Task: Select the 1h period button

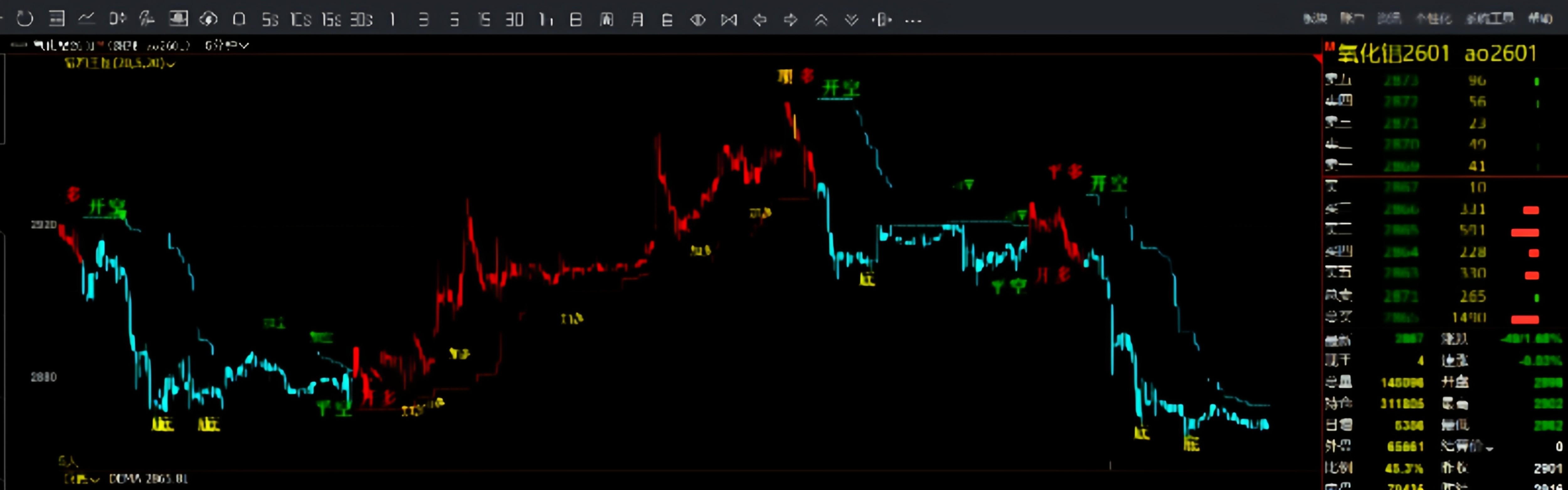Action: [x=546, y=20]
